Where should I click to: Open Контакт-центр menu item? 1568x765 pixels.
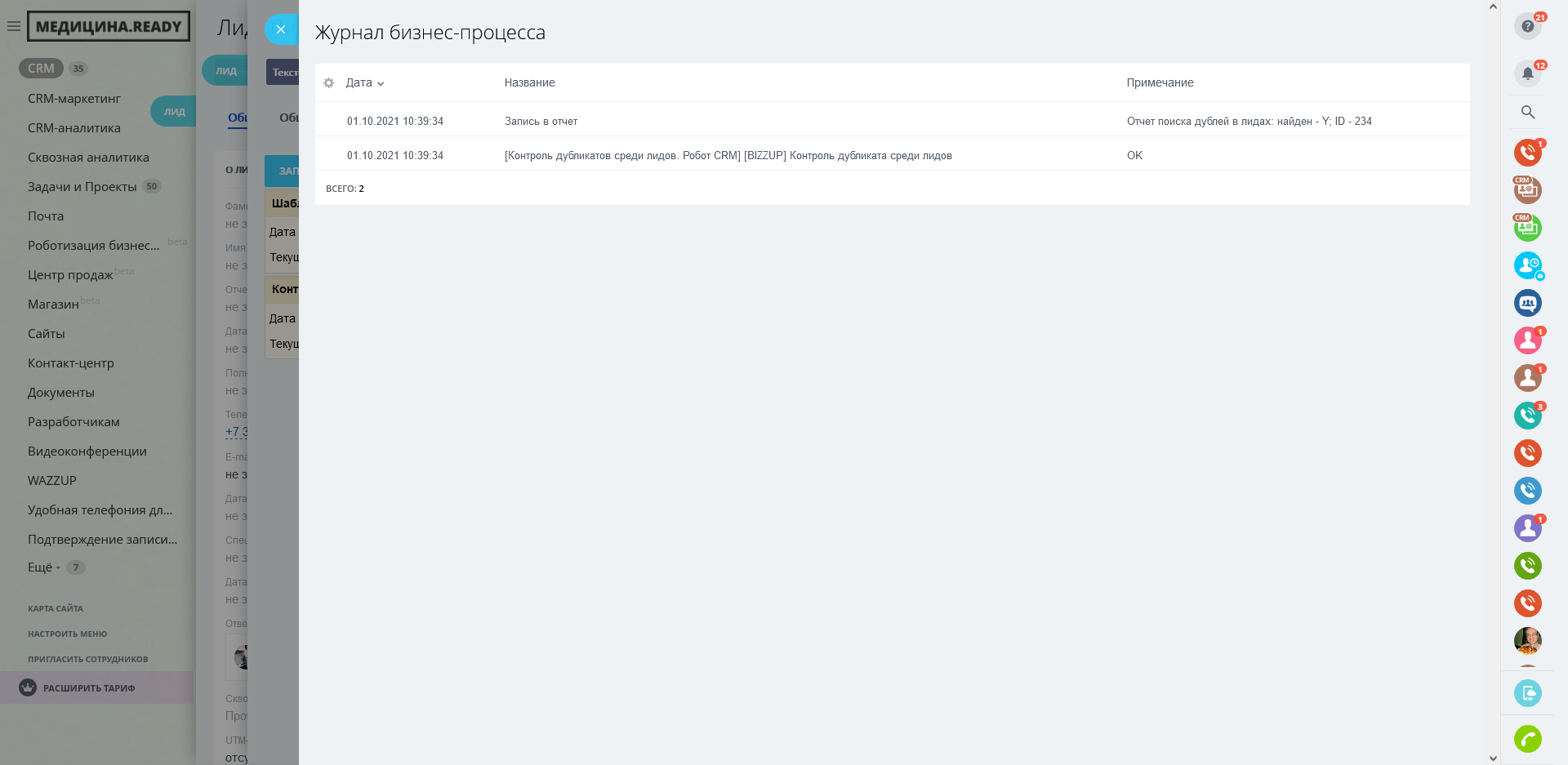tap(71, 363)
